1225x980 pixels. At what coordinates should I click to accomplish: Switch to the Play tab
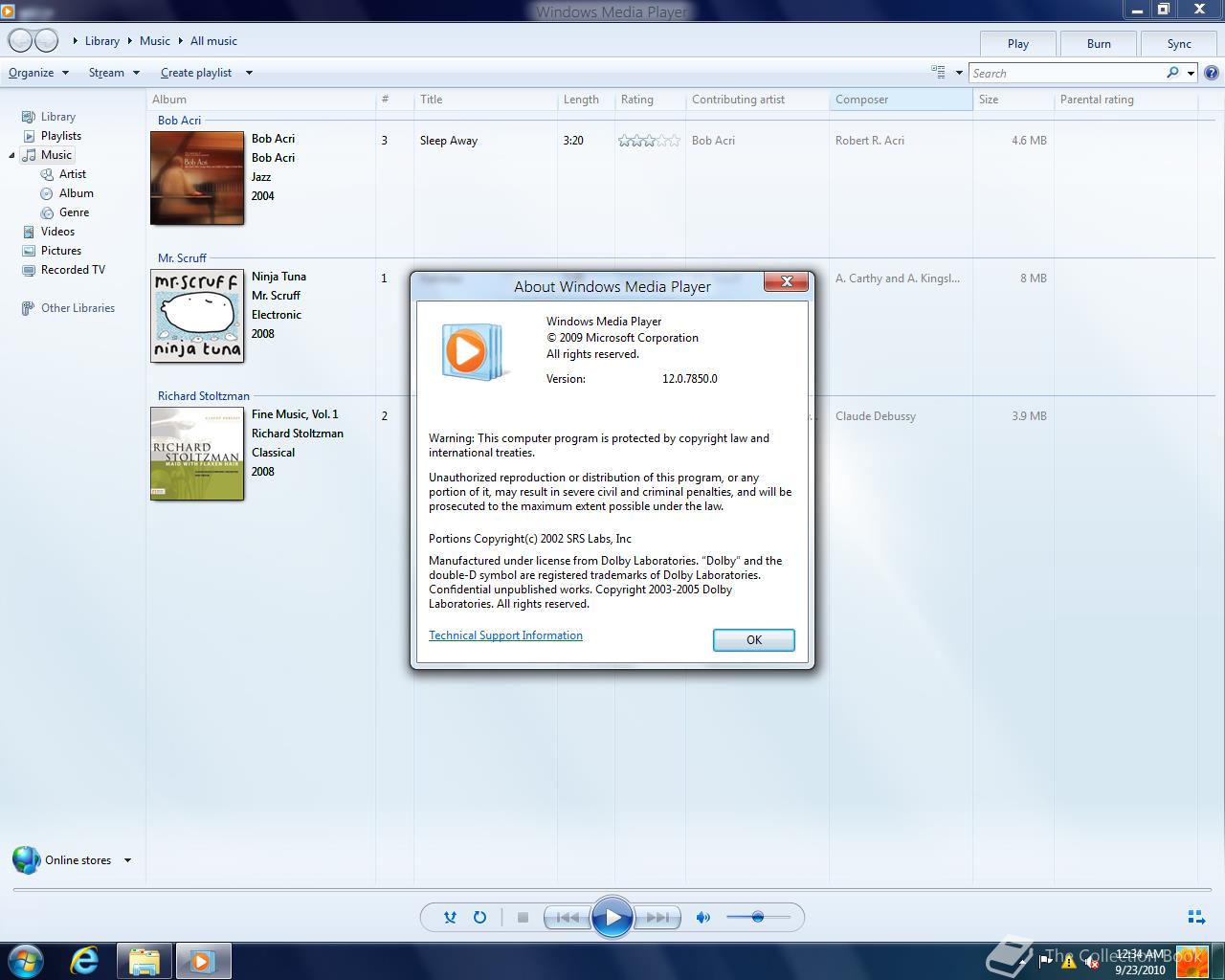click(1018, 44)
